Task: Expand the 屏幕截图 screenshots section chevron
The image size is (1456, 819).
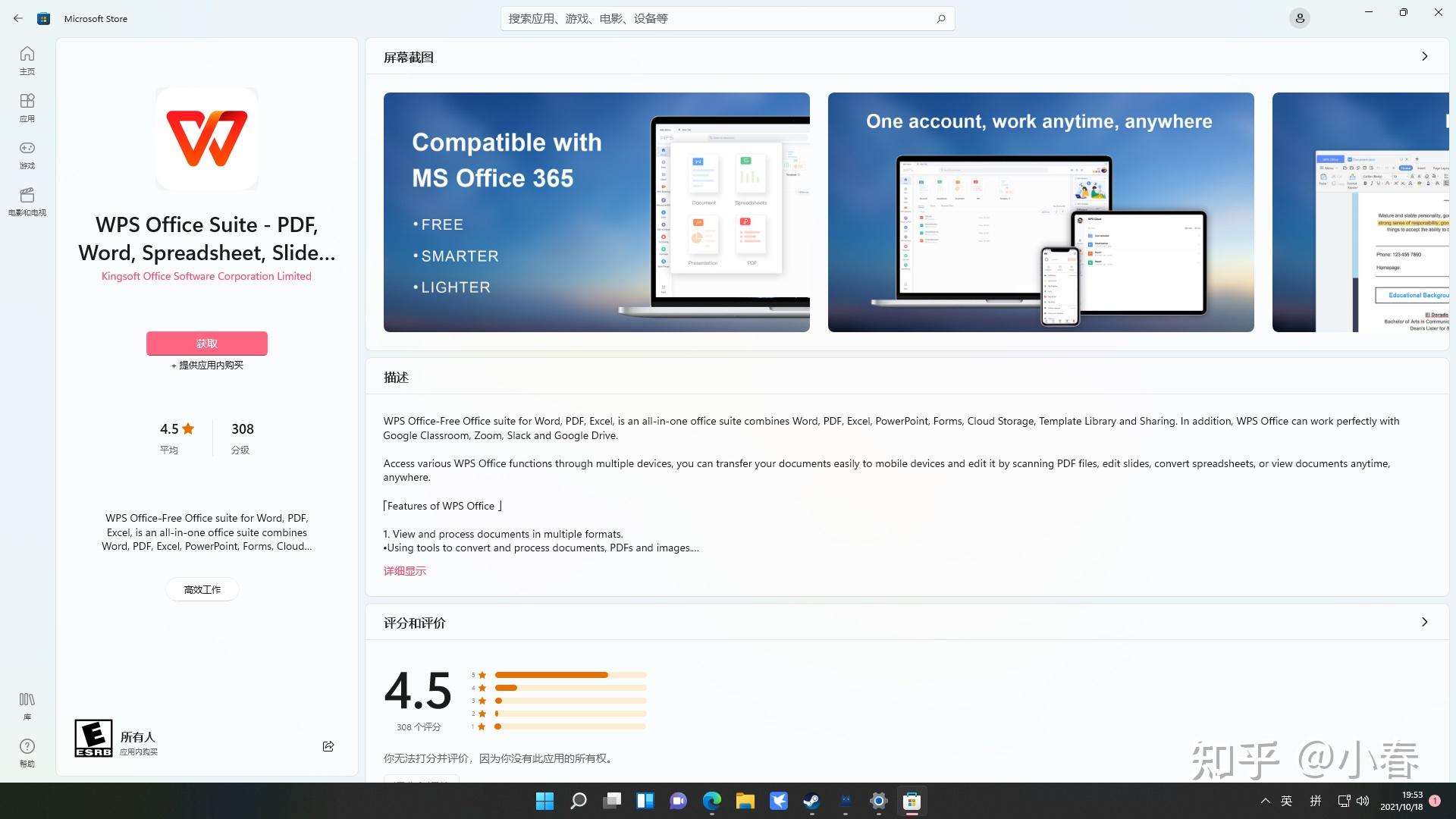Action: click(1424, 56)
